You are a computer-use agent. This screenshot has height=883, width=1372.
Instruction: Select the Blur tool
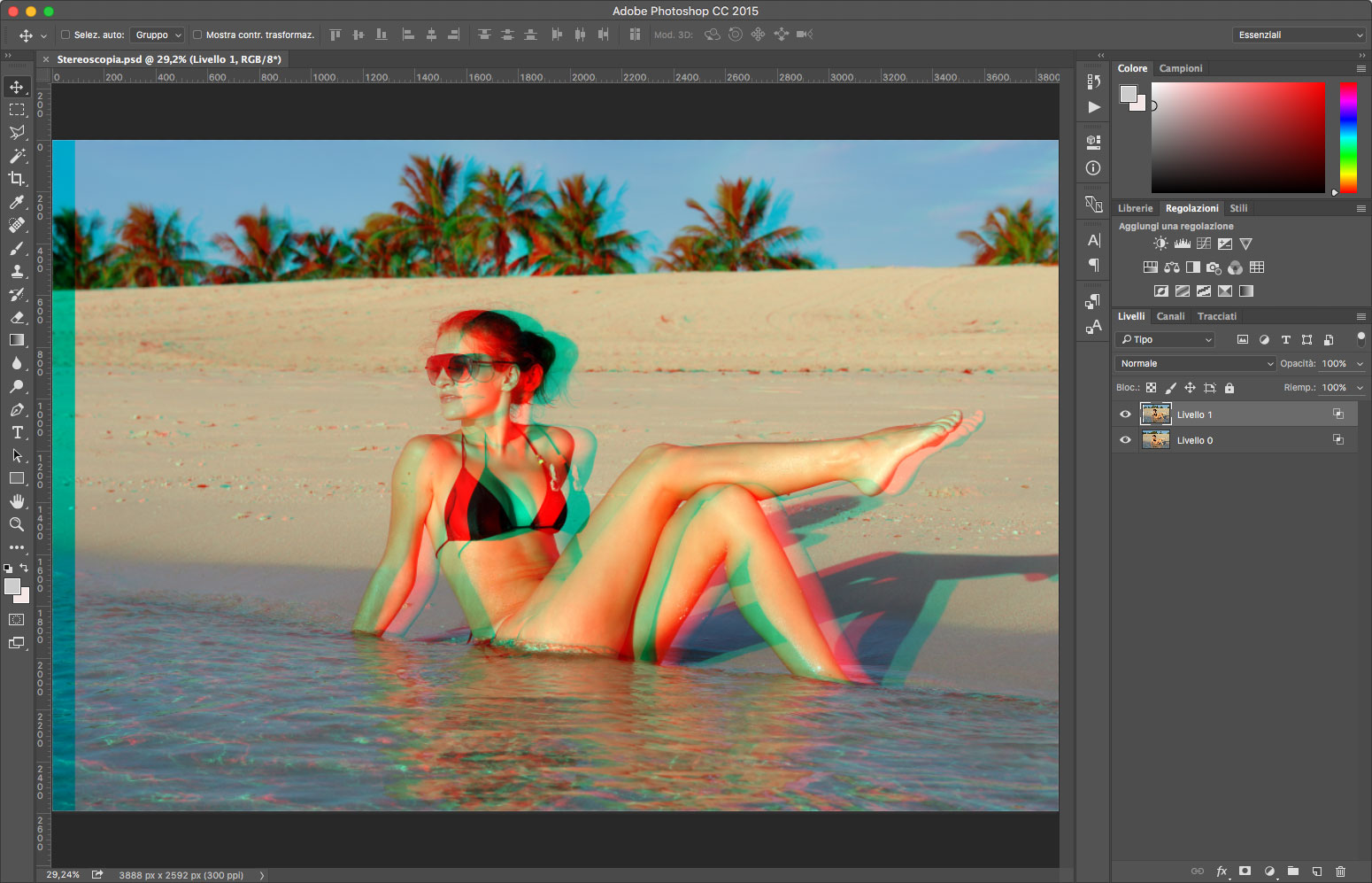[17, 363]
